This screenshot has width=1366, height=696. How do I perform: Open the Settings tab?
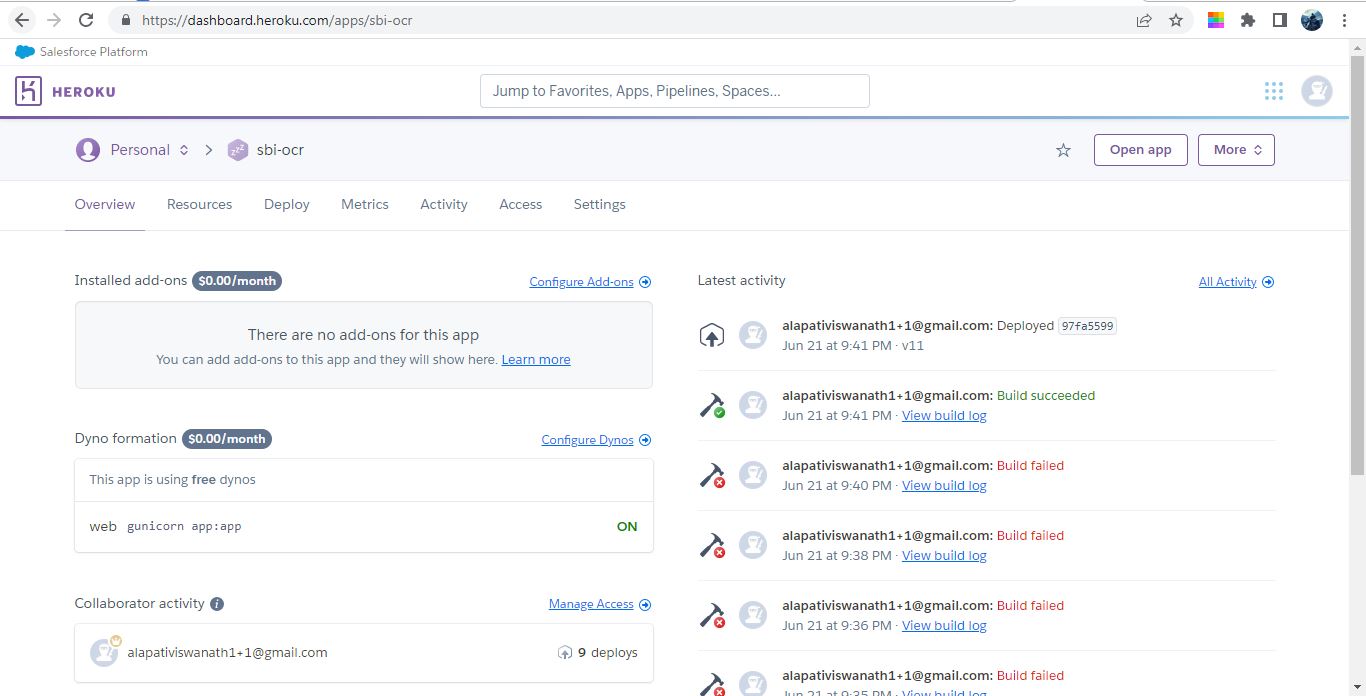coord(600,204)
